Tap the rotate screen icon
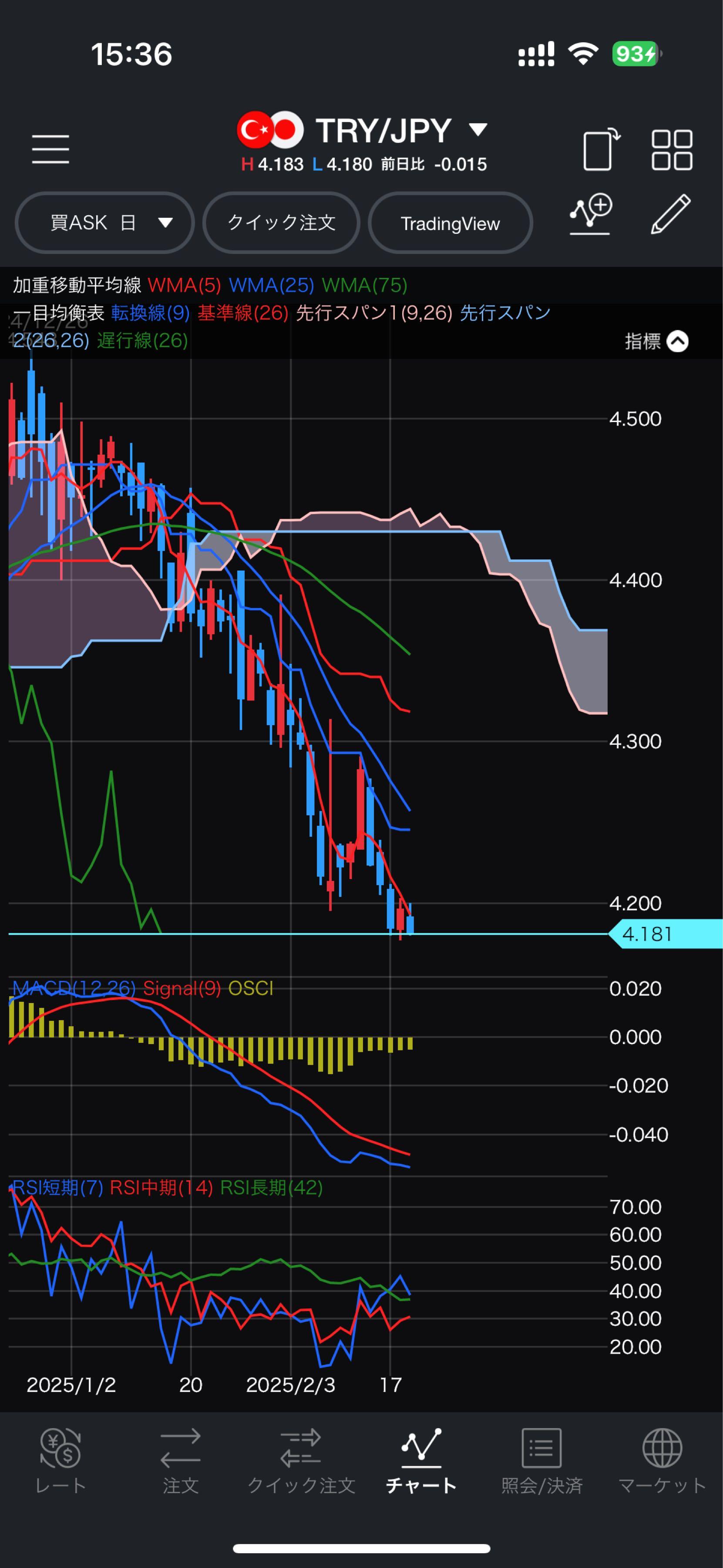Viewport: 723px width, 1568px height. [601, 149]
